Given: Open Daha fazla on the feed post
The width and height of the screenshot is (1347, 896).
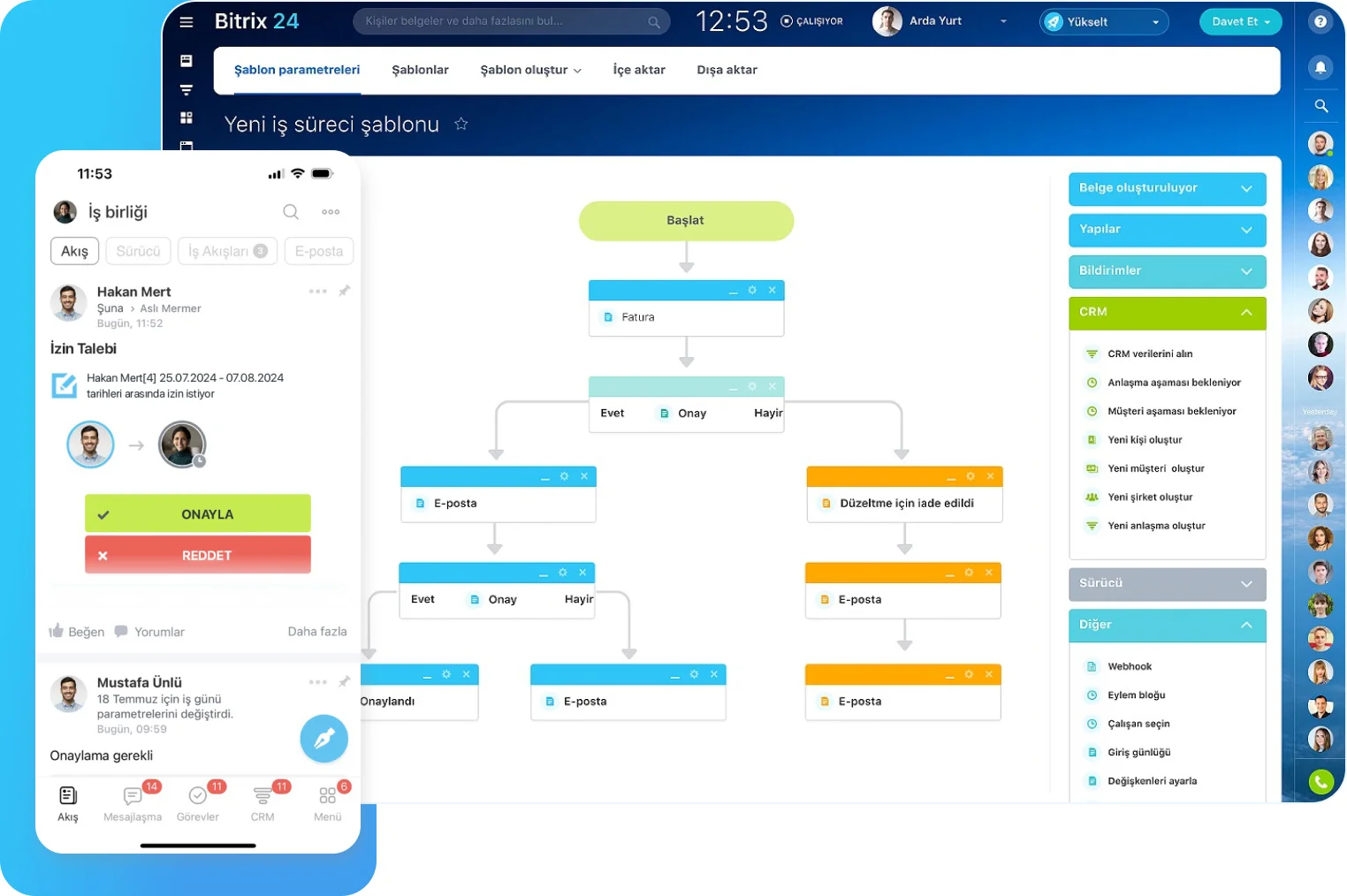Looking at the screenshot, I should coord(317,631).
